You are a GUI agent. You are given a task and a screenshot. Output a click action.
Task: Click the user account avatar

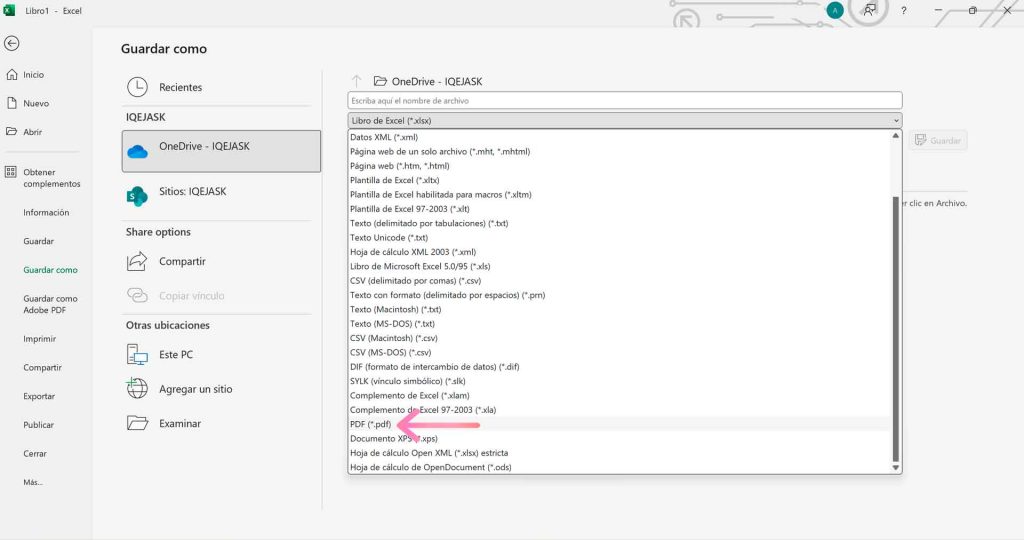point(835,10)
